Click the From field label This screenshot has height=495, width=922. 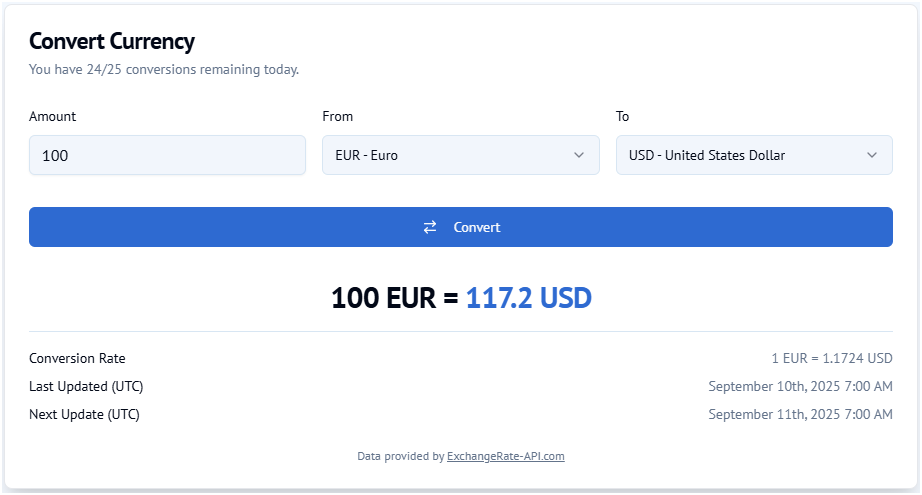pos(338,116)
